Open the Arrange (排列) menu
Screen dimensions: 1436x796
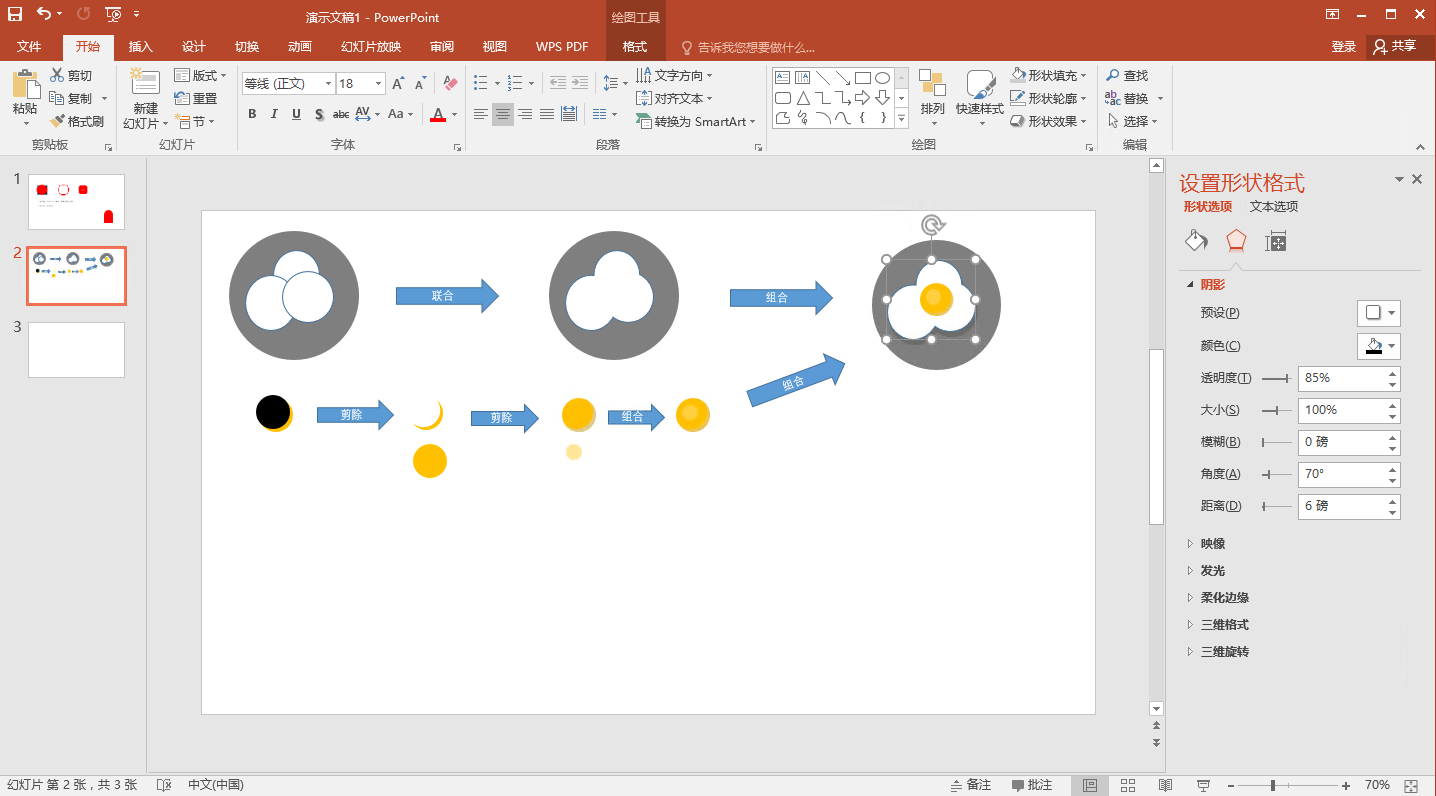932,98
